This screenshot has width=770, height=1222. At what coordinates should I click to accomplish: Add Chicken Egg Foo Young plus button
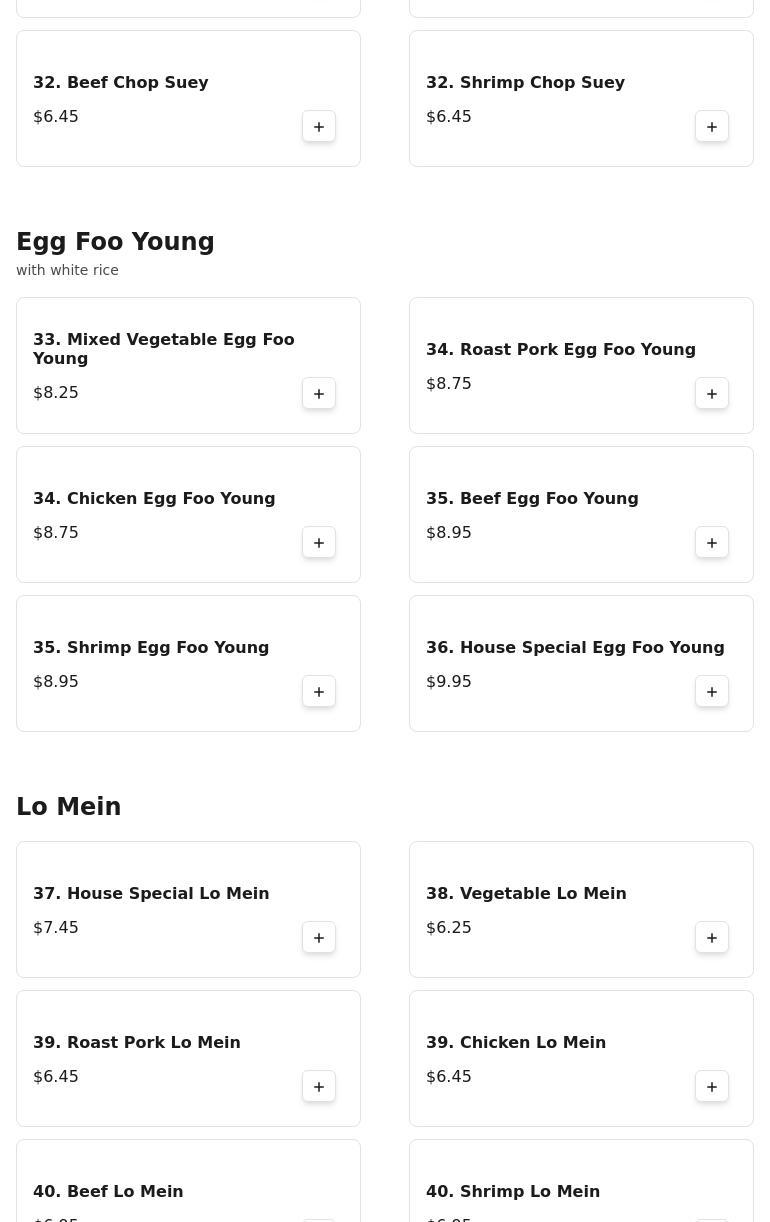click(x=319, y=543)
